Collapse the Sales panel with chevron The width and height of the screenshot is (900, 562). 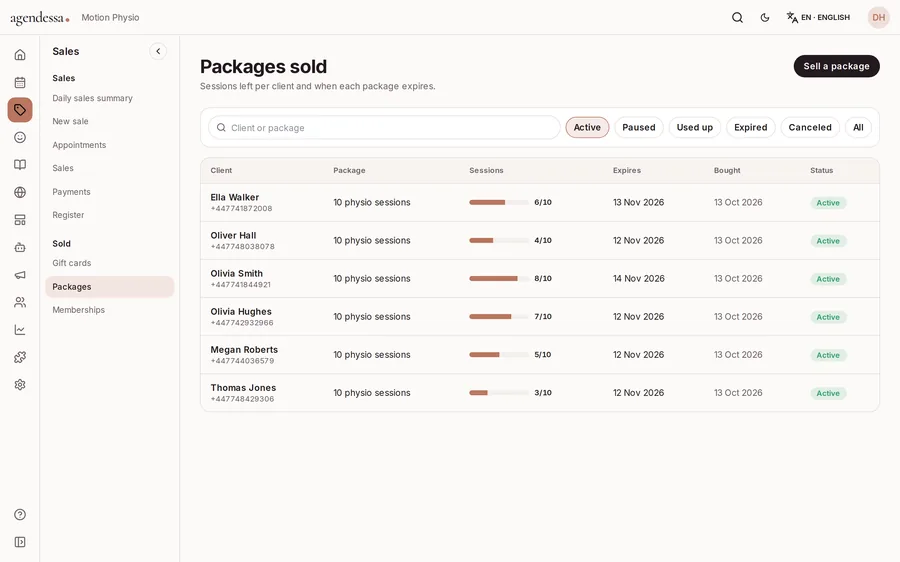coord(158,51)
